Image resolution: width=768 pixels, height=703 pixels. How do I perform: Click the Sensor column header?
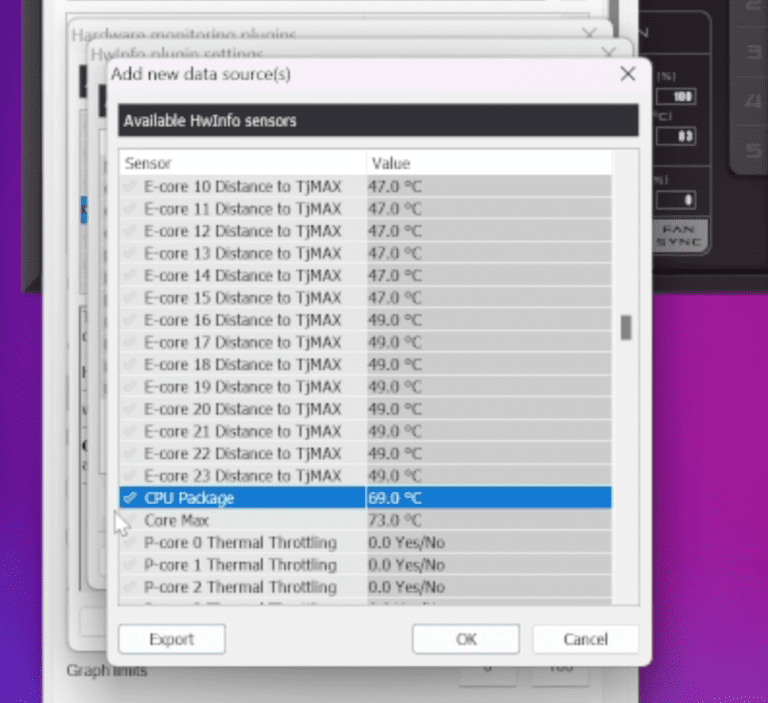click(x=242, y=163)
